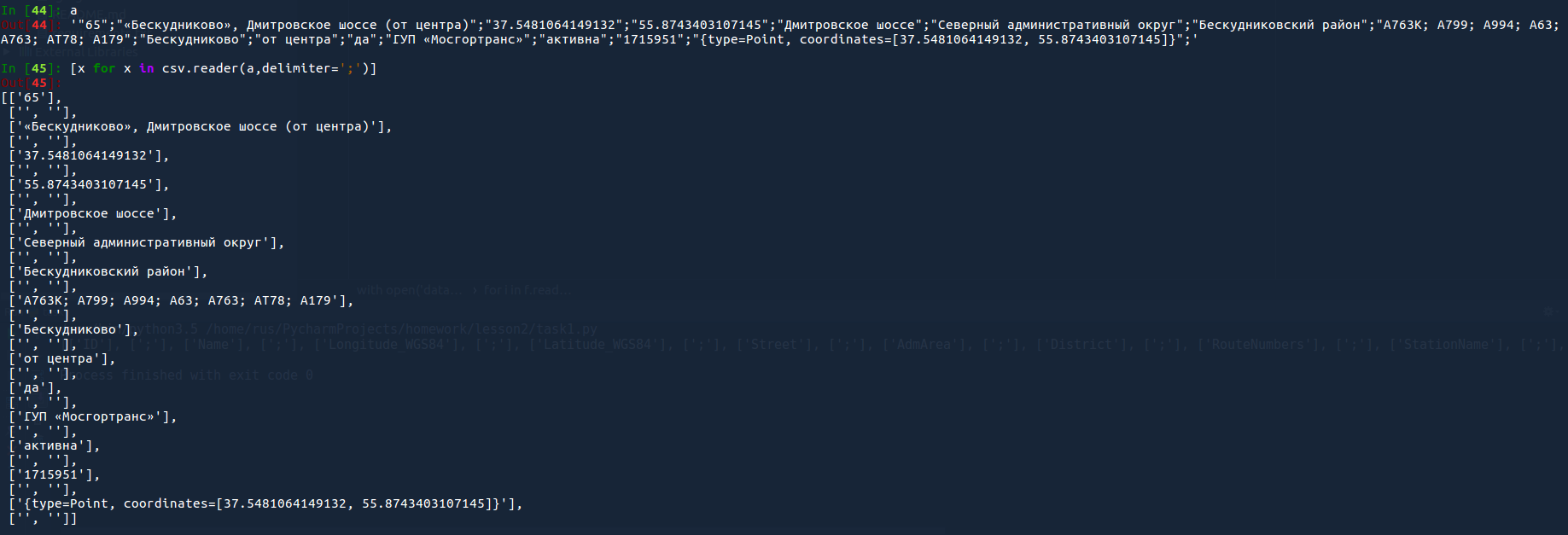Click the In [44] input prompt
This screenshot has height=535, width=1568.
(x=26, y=10)
